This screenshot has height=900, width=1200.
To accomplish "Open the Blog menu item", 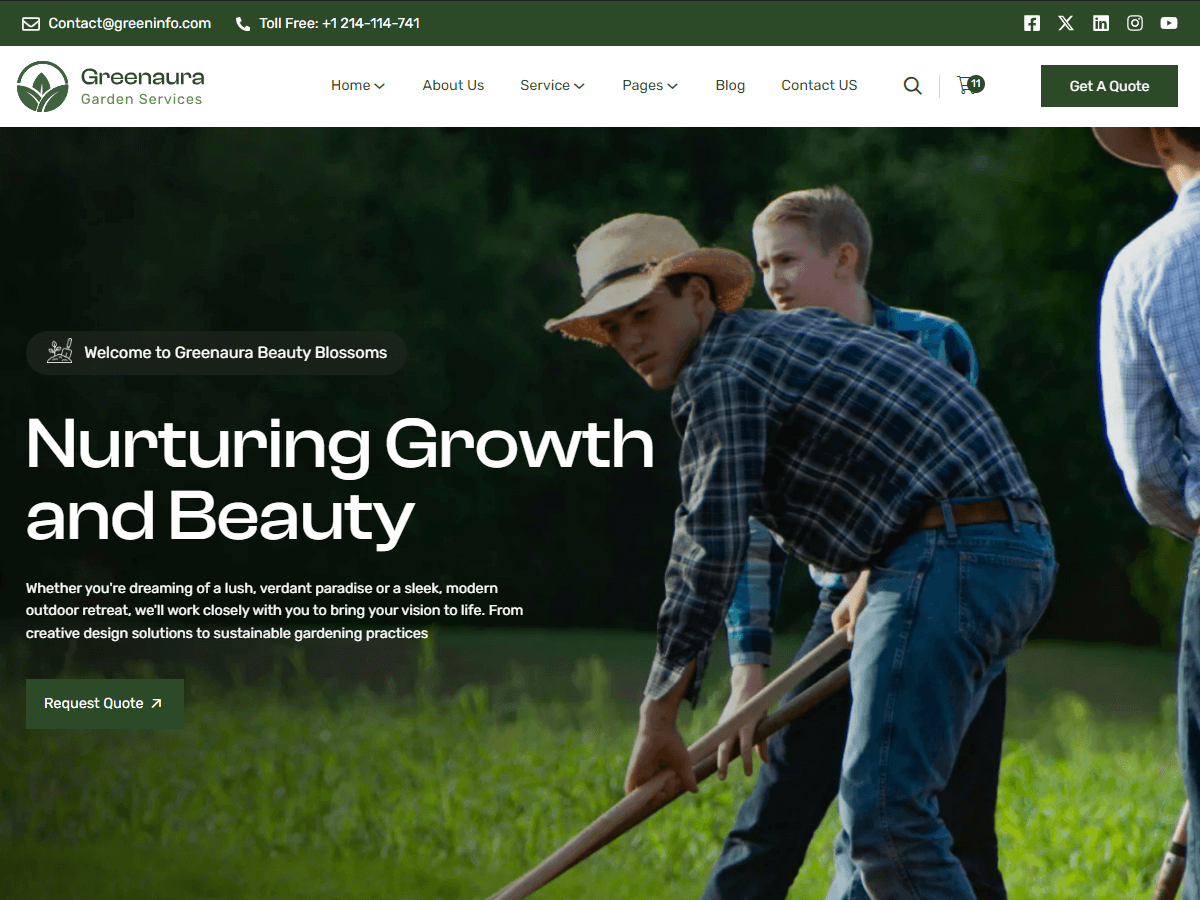I will pos(730,86).
